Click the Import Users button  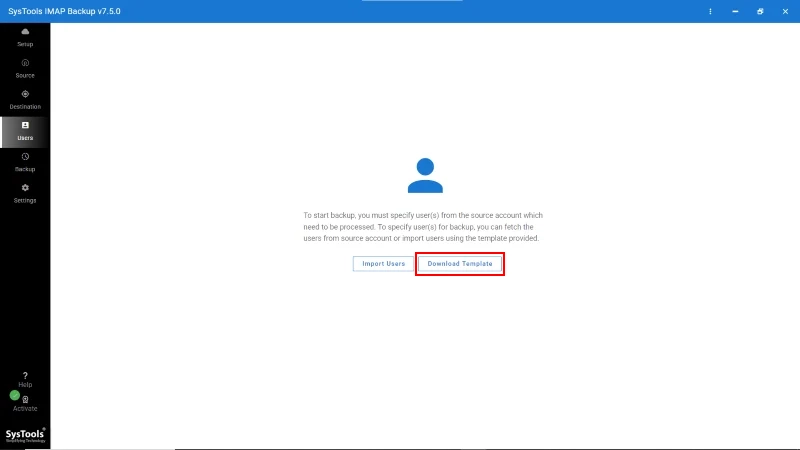[x=383, y=264]
